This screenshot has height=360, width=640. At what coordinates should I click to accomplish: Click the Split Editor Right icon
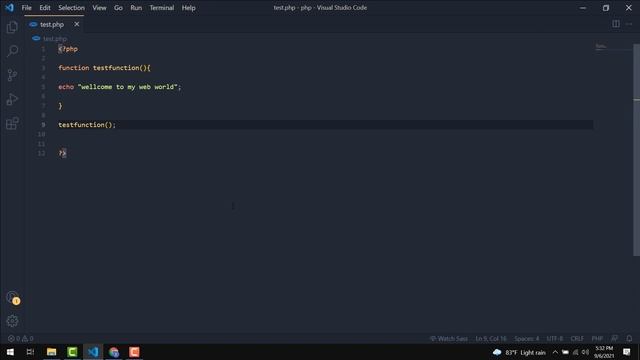(x=616, y=24)
